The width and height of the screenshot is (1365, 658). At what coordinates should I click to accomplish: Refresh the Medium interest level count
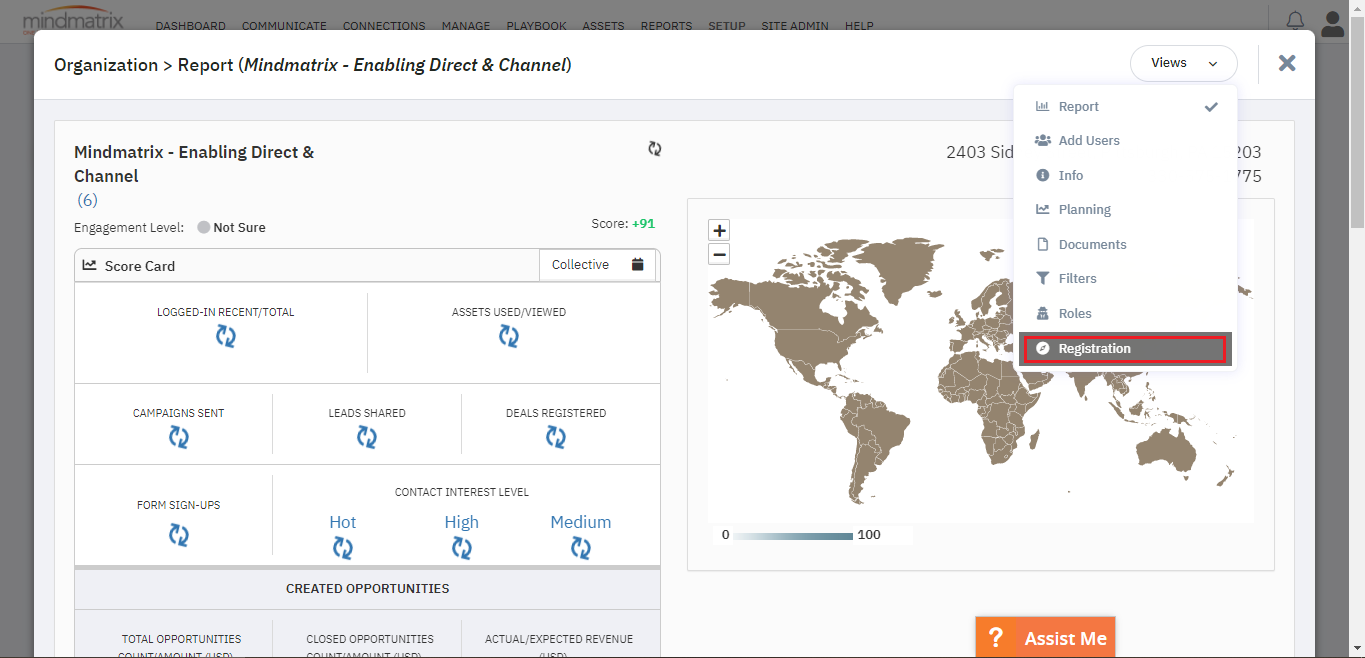581,548
